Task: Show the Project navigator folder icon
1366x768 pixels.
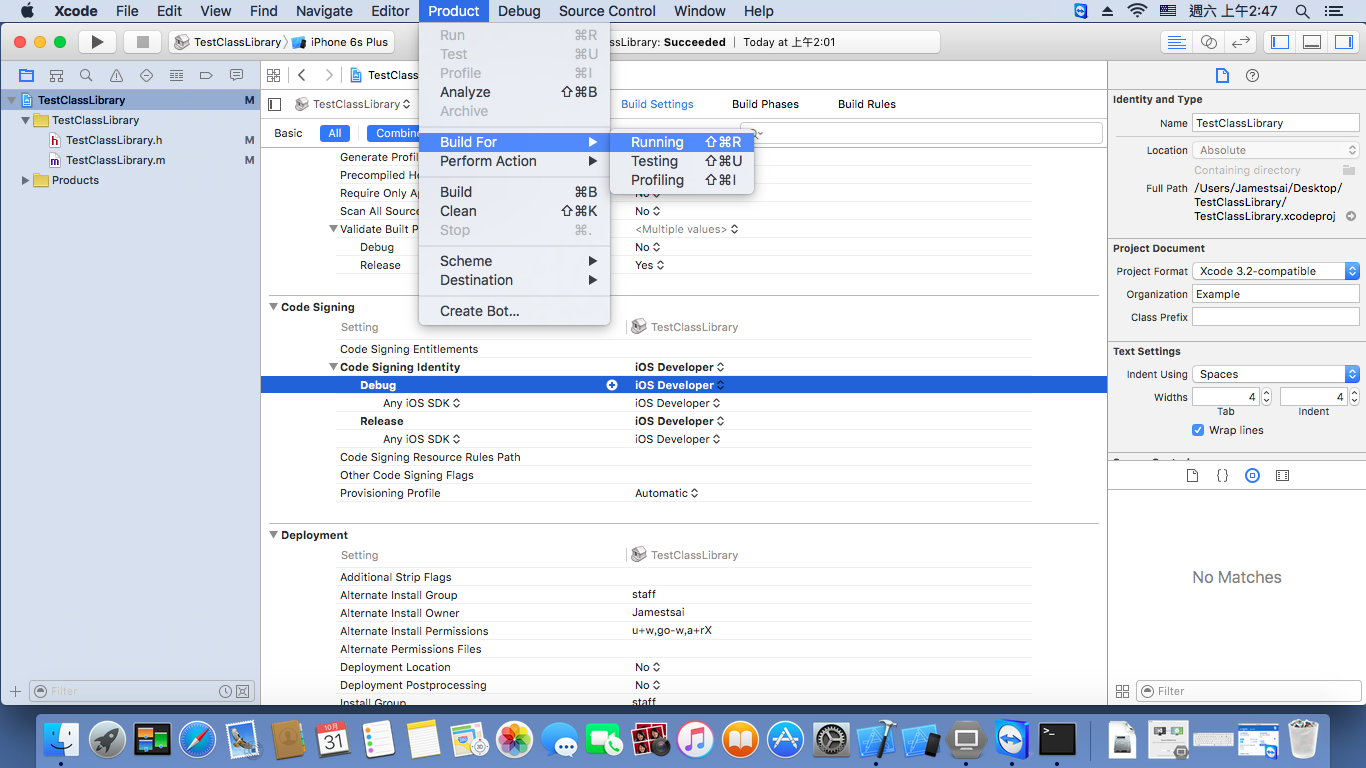Action: click(x=27, y=75)
